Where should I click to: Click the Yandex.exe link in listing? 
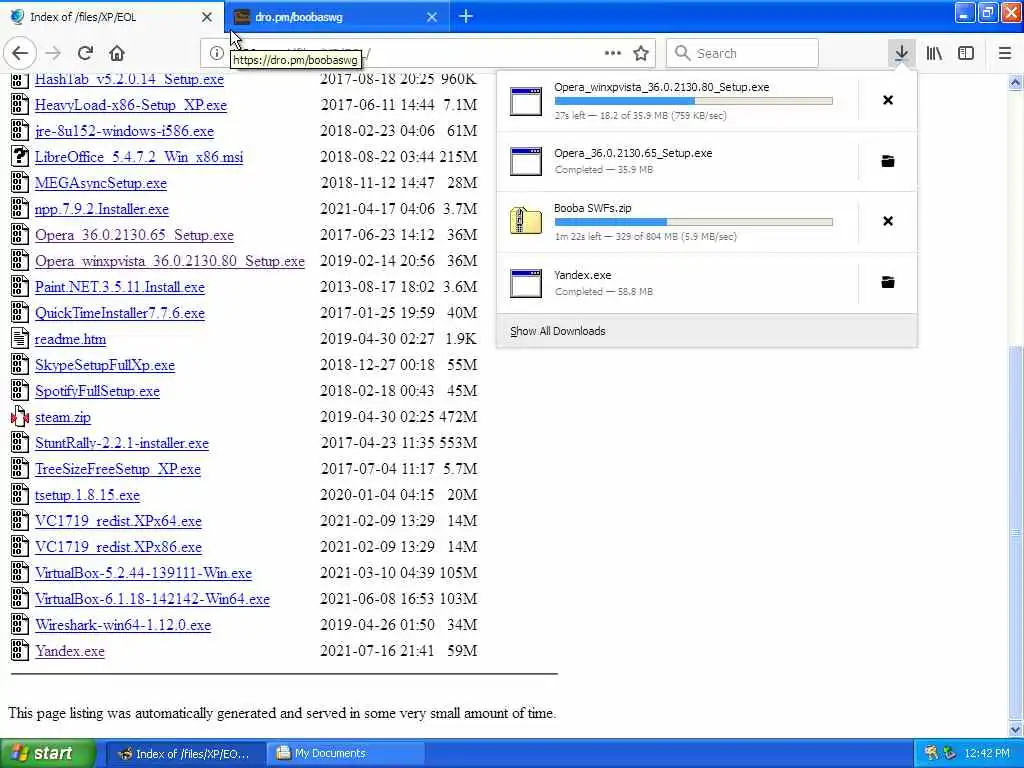pyautogui.click(x=69, y=652)
